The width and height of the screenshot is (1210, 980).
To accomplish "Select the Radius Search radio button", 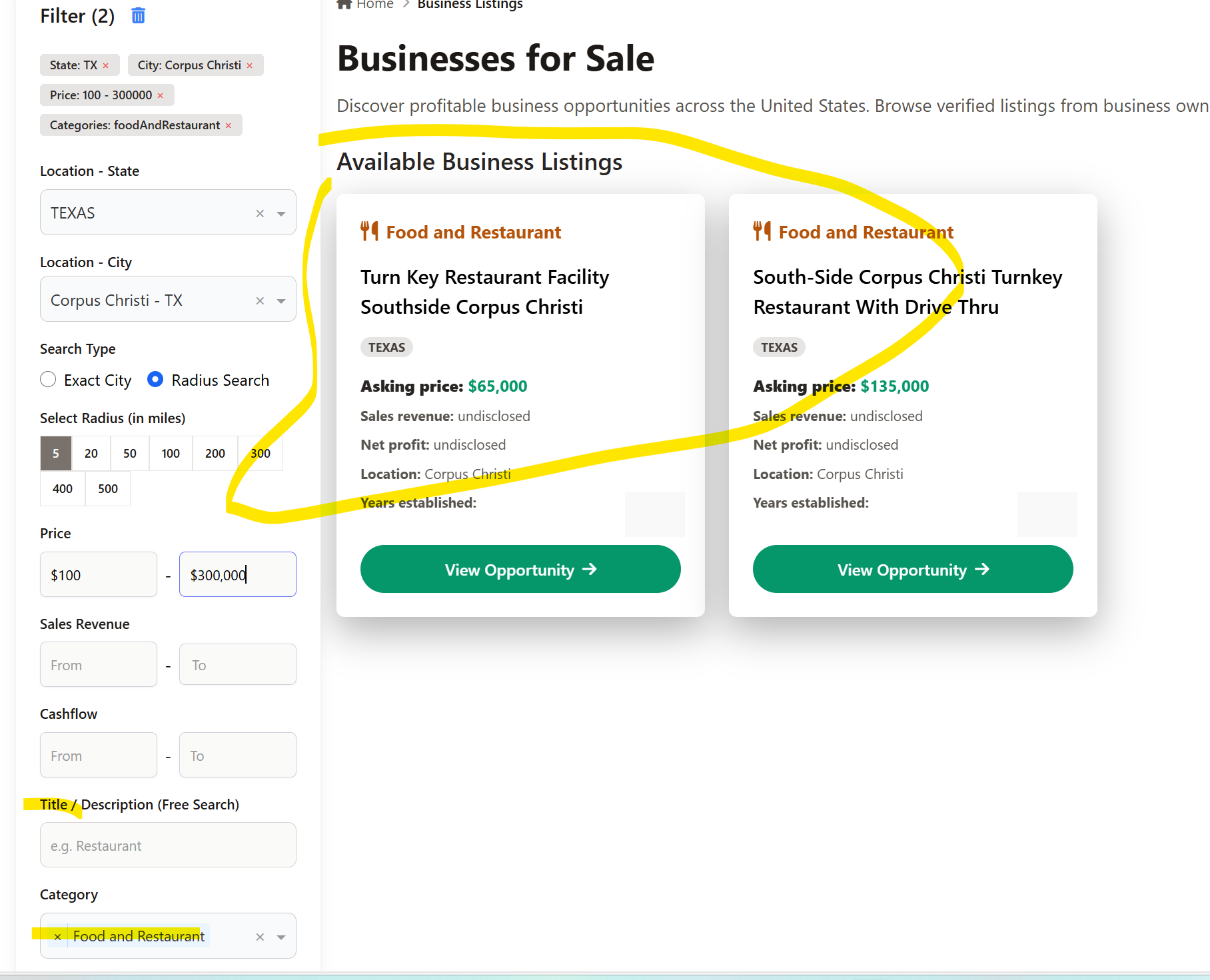I will (x=155, y=380).
